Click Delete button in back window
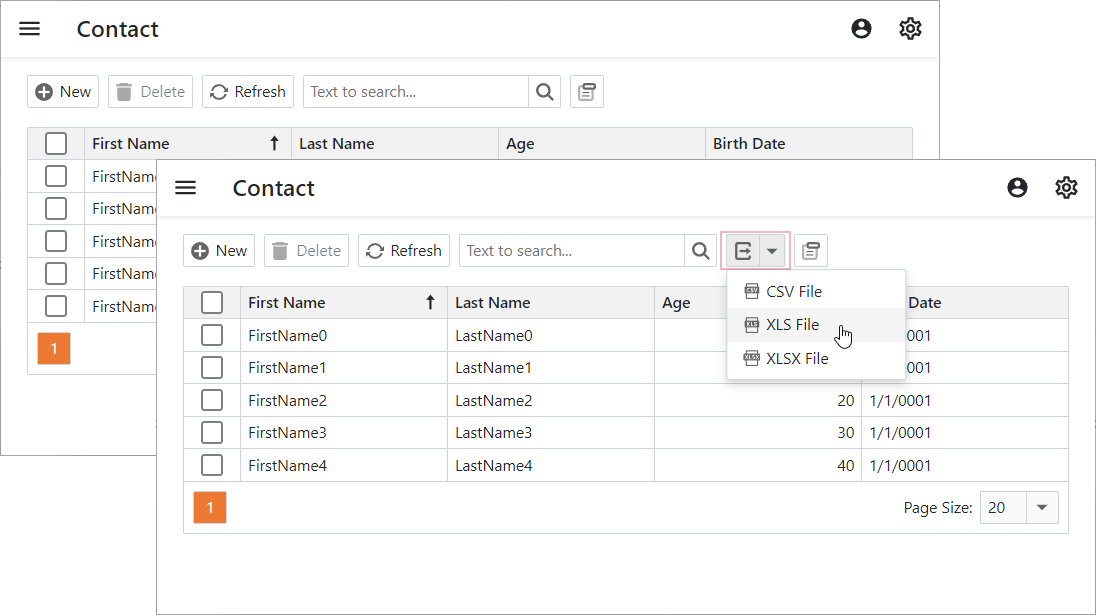Viewport: 1096px width, 615px height. [x=150, y=92]
